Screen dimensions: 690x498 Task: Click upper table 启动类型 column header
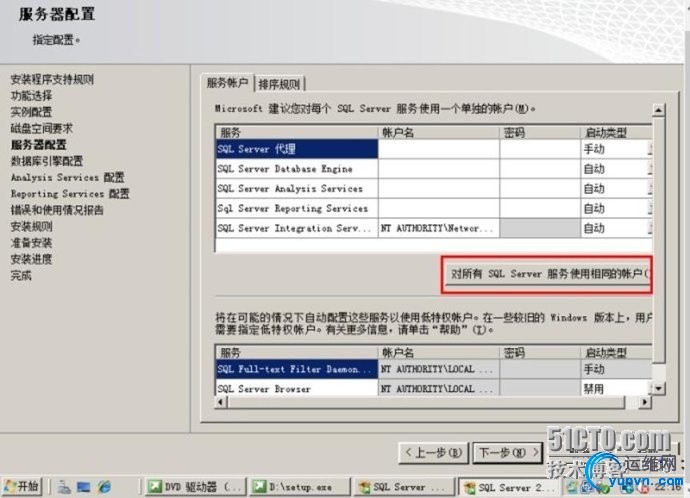616,132
